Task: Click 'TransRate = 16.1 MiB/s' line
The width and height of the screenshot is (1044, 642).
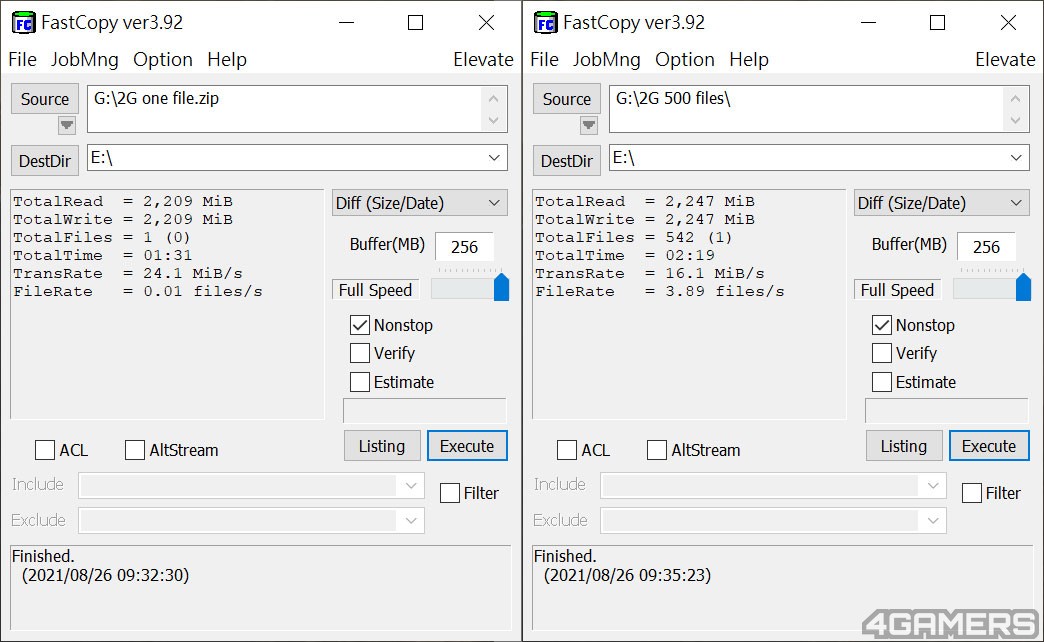Action: [x=650, y=274]
